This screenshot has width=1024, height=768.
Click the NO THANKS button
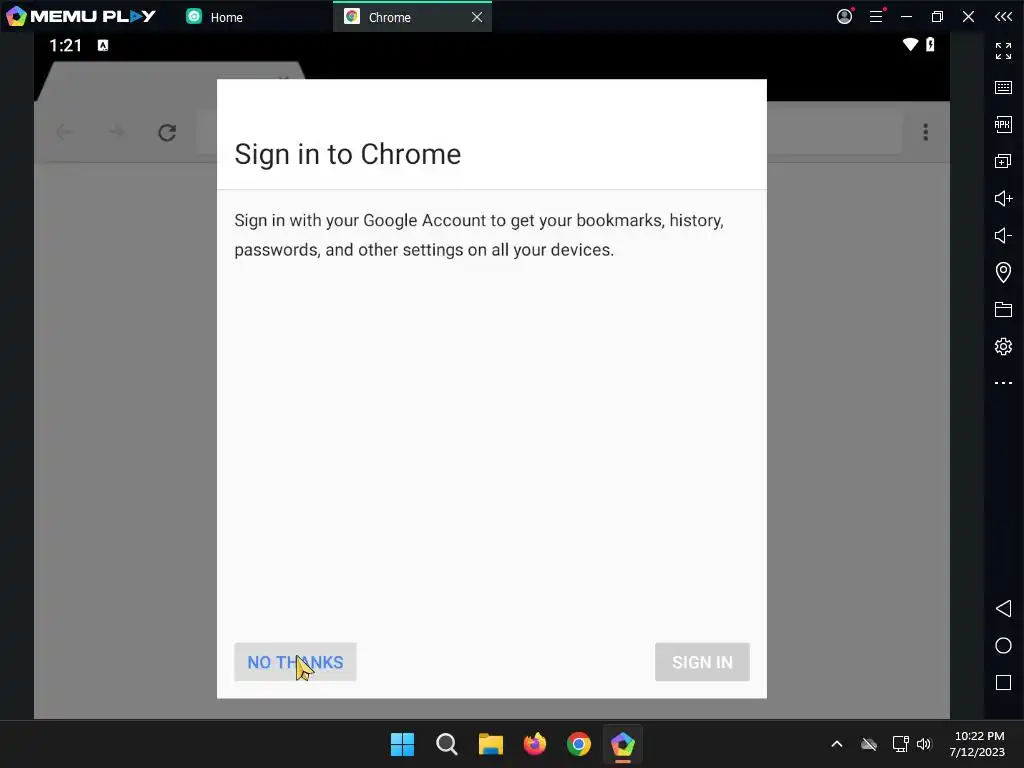click(x=295, y=662)
